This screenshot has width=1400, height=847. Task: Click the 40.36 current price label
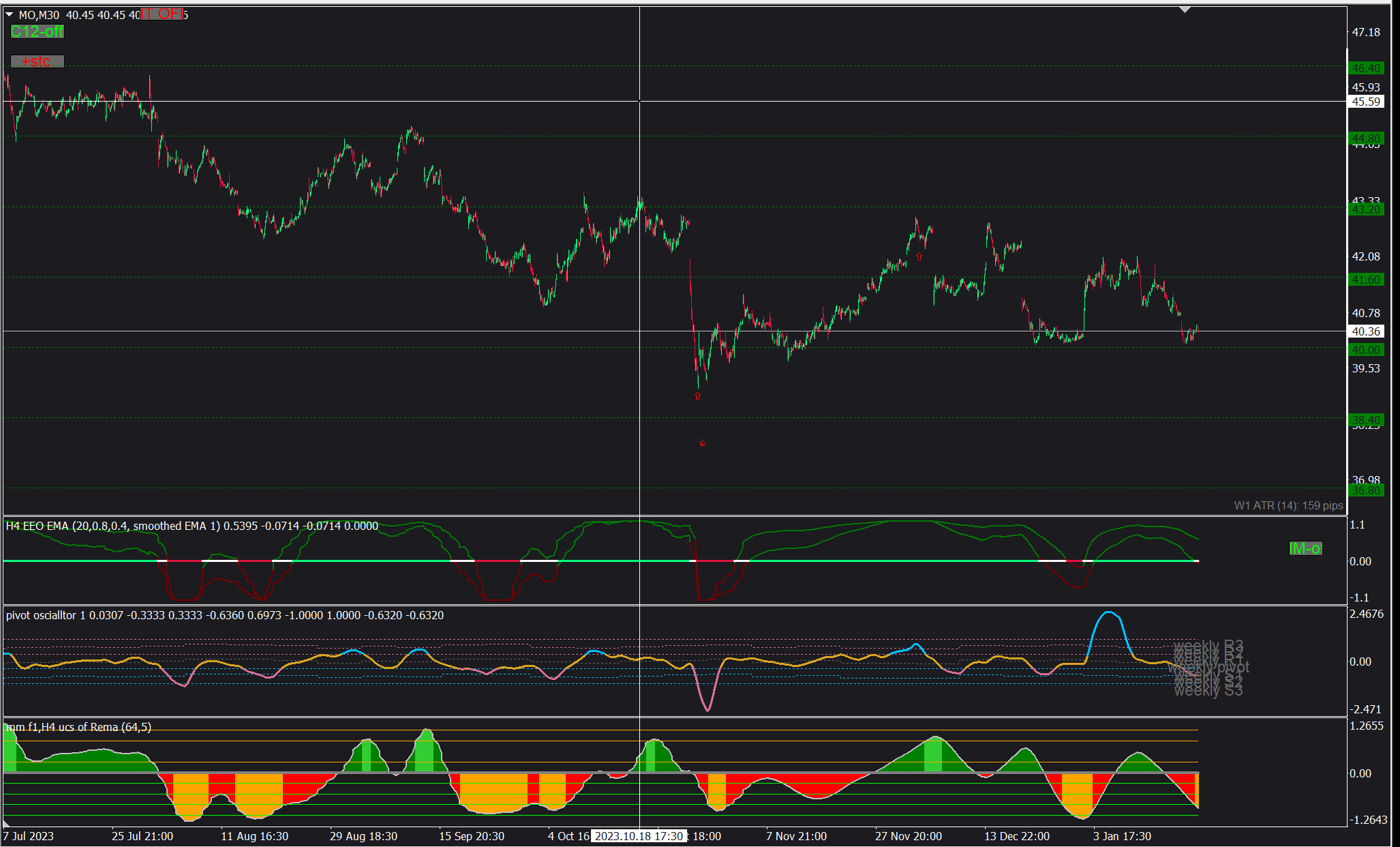tap(1366, 331)
